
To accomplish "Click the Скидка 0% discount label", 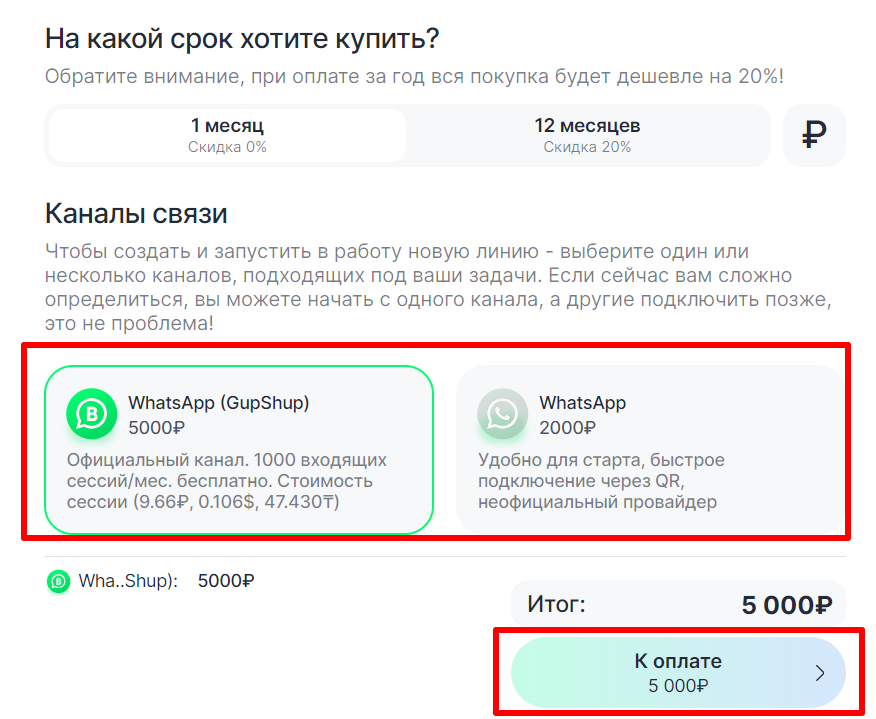I will click(x=228, y=147).
